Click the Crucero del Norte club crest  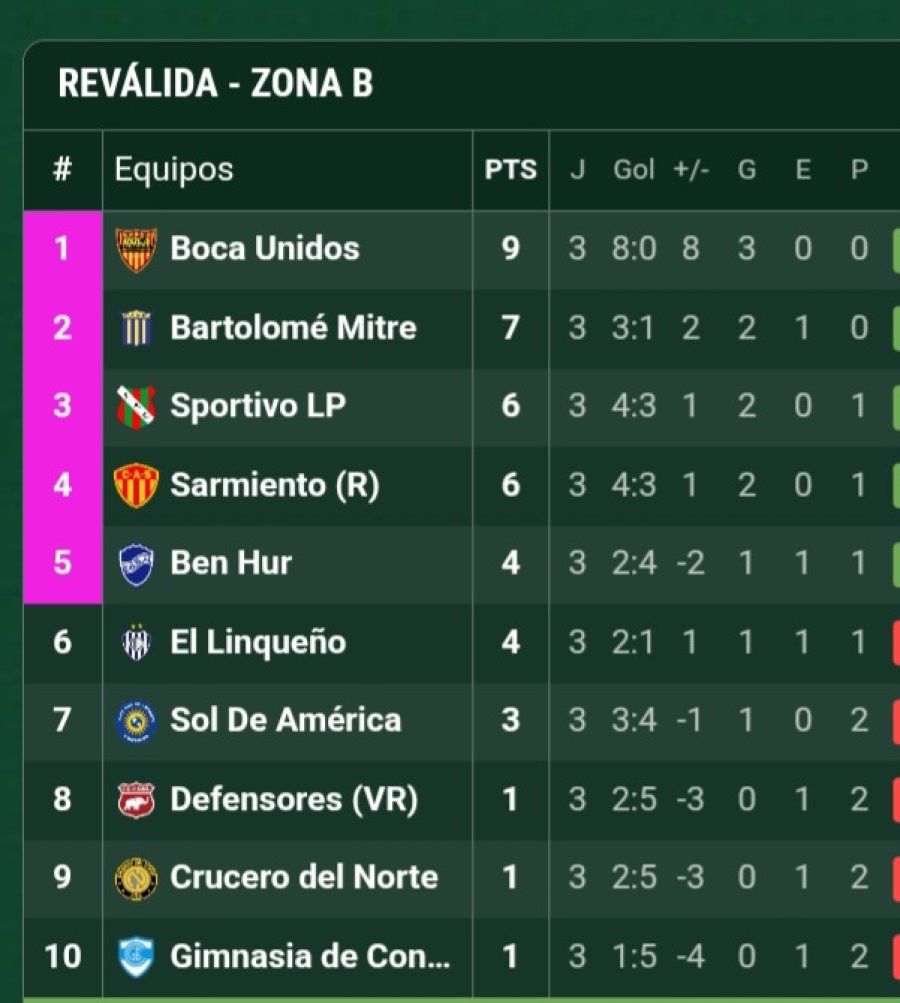point(136,878)
